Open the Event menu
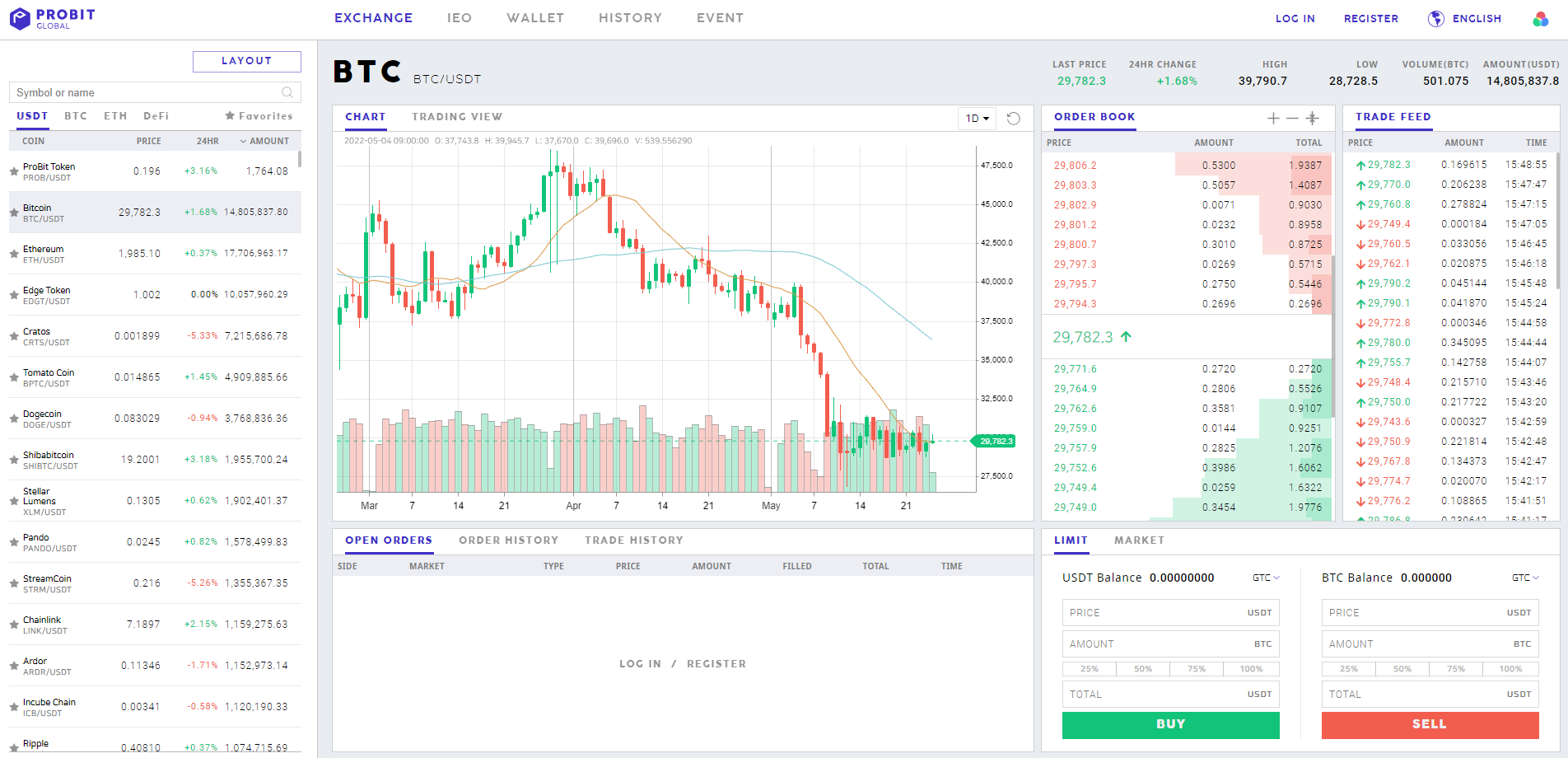Image resolution: width=1568 pixels, height=758 pixels. [x=720, y=18]
